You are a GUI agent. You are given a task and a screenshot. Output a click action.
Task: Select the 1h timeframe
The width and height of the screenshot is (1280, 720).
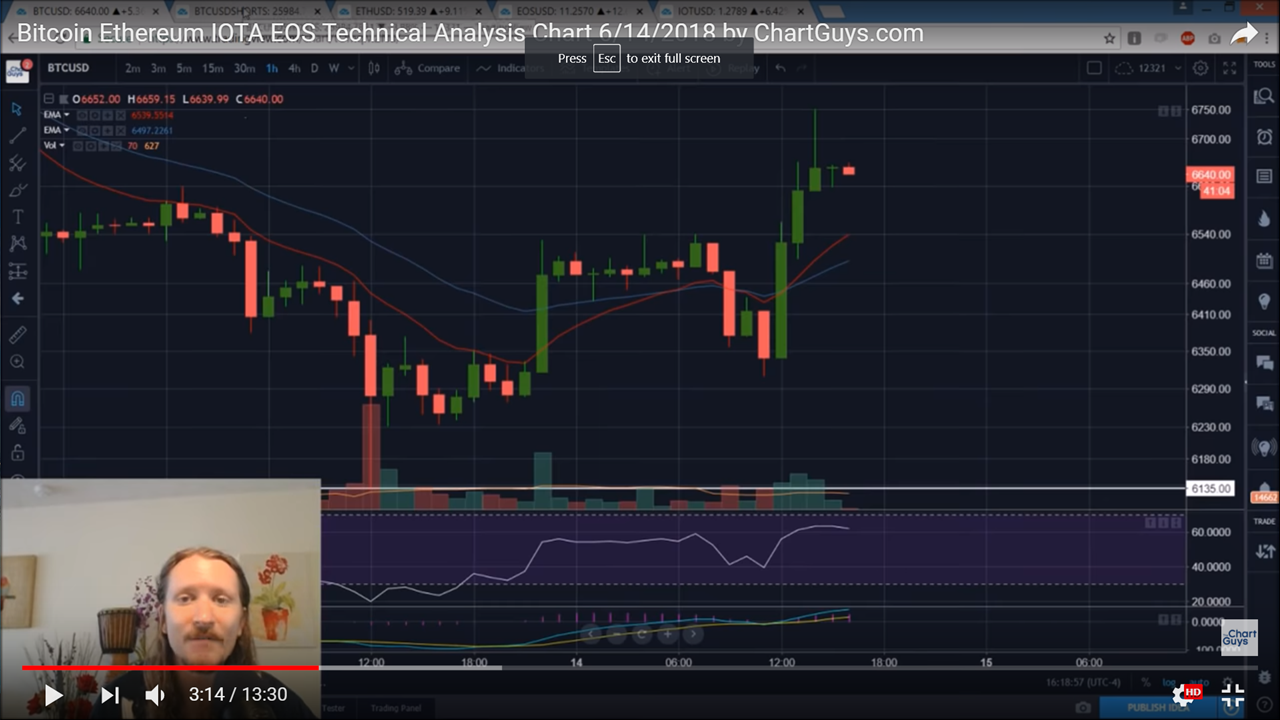coord(272,68)
